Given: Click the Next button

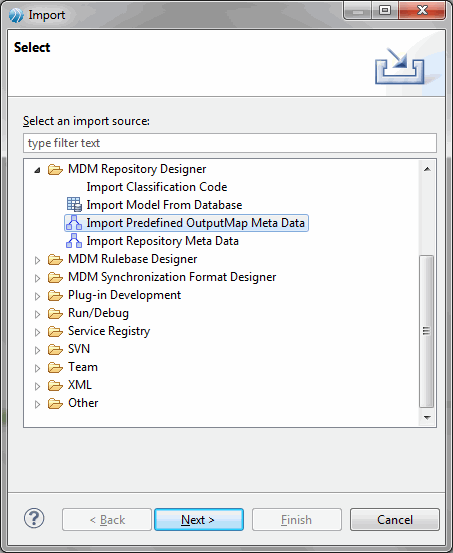Looking at the screenshot, I should (x=199, y=519).
